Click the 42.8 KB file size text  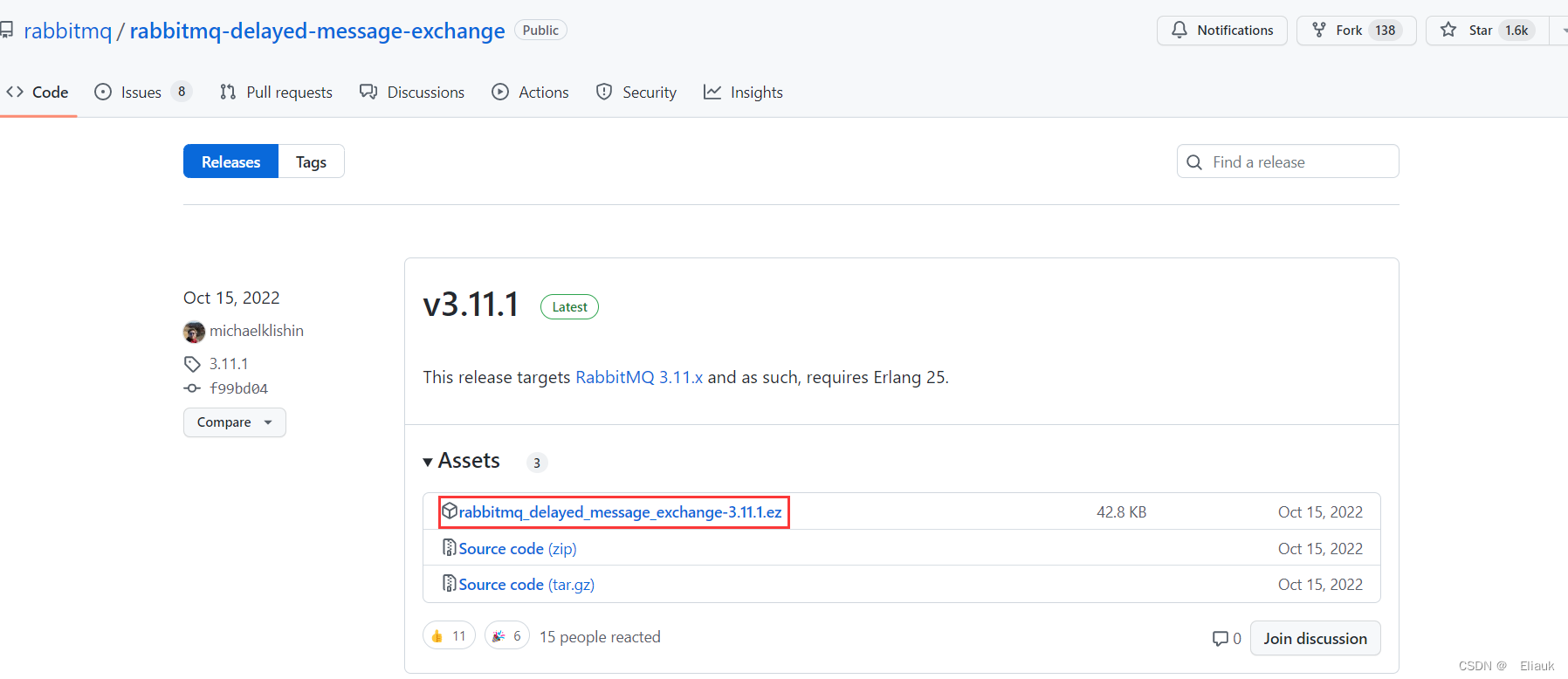pos(1122,512)
